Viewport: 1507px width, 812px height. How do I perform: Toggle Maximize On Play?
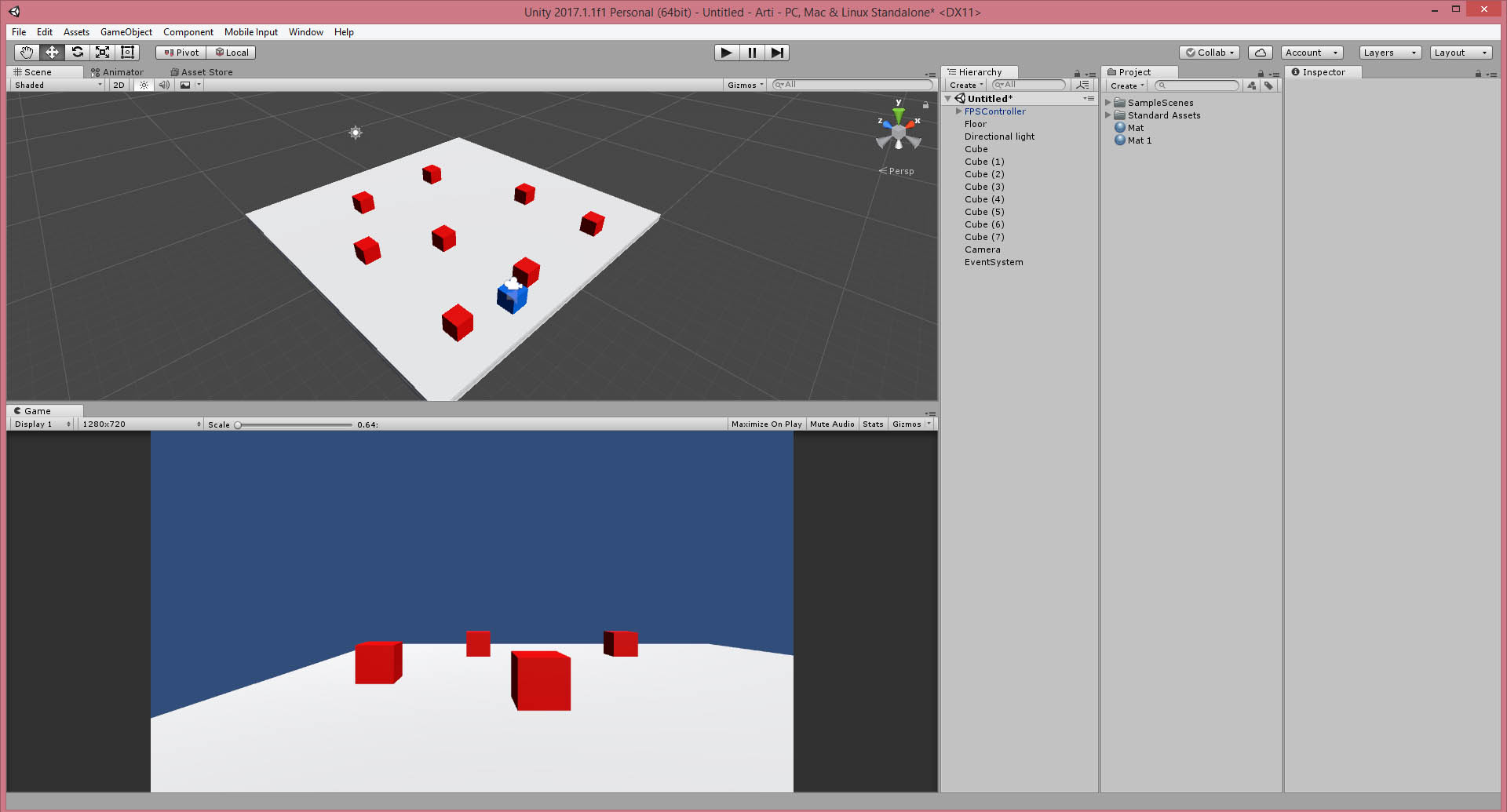[x=766, y=424]
